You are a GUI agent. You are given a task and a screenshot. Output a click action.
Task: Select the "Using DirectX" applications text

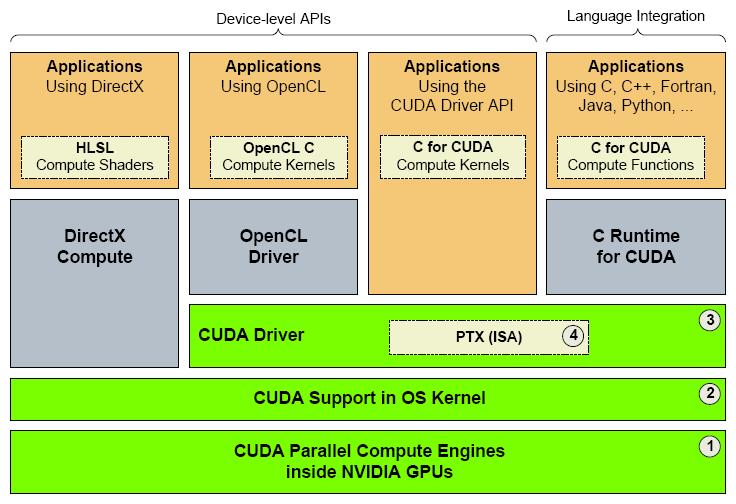[x=95, y=86]
